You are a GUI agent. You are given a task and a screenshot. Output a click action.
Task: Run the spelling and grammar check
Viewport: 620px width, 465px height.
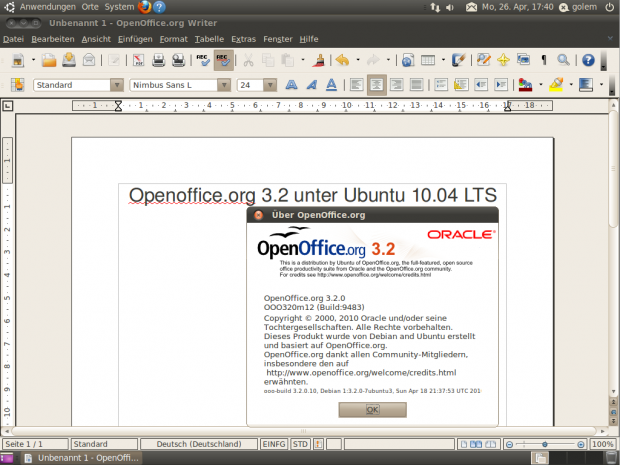coord(203,60)
